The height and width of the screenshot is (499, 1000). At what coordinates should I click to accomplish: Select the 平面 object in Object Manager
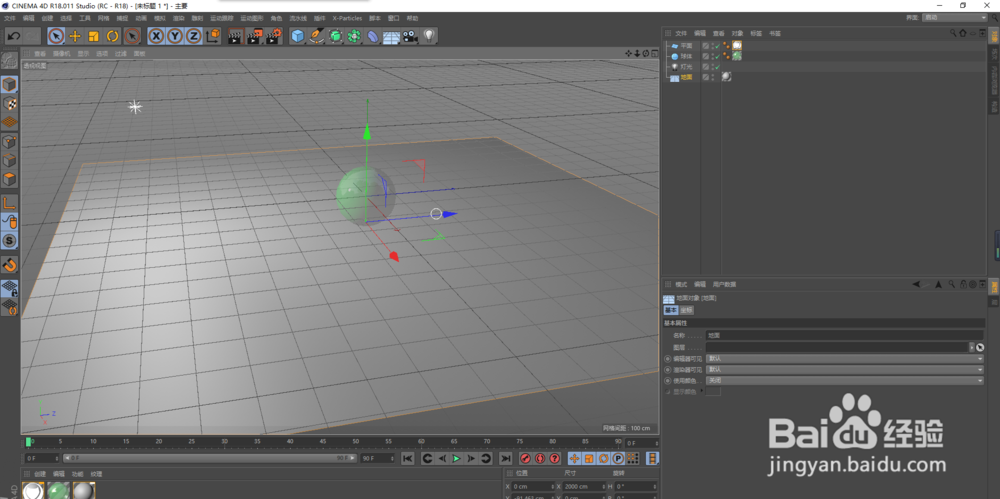tap(686, 46)
